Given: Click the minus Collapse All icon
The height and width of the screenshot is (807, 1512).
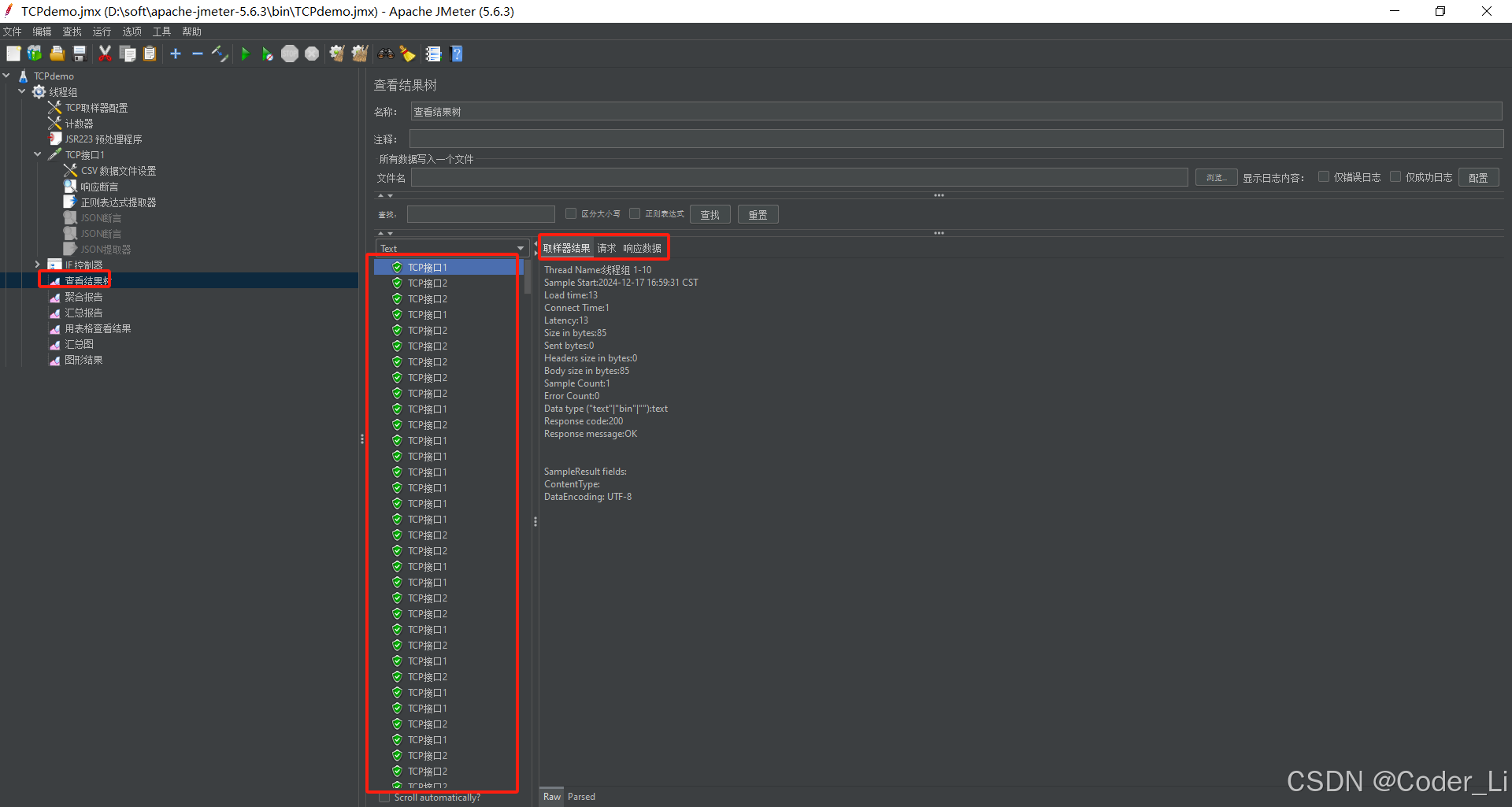Looking at the screenshot, I should [198, 54].
